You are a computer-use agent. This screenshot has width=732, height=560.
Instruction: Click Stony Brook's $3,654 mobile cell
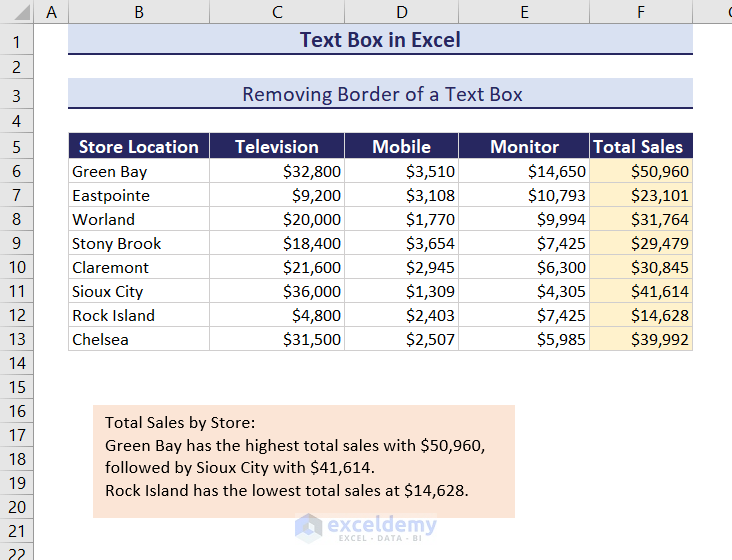coord(401,243)
